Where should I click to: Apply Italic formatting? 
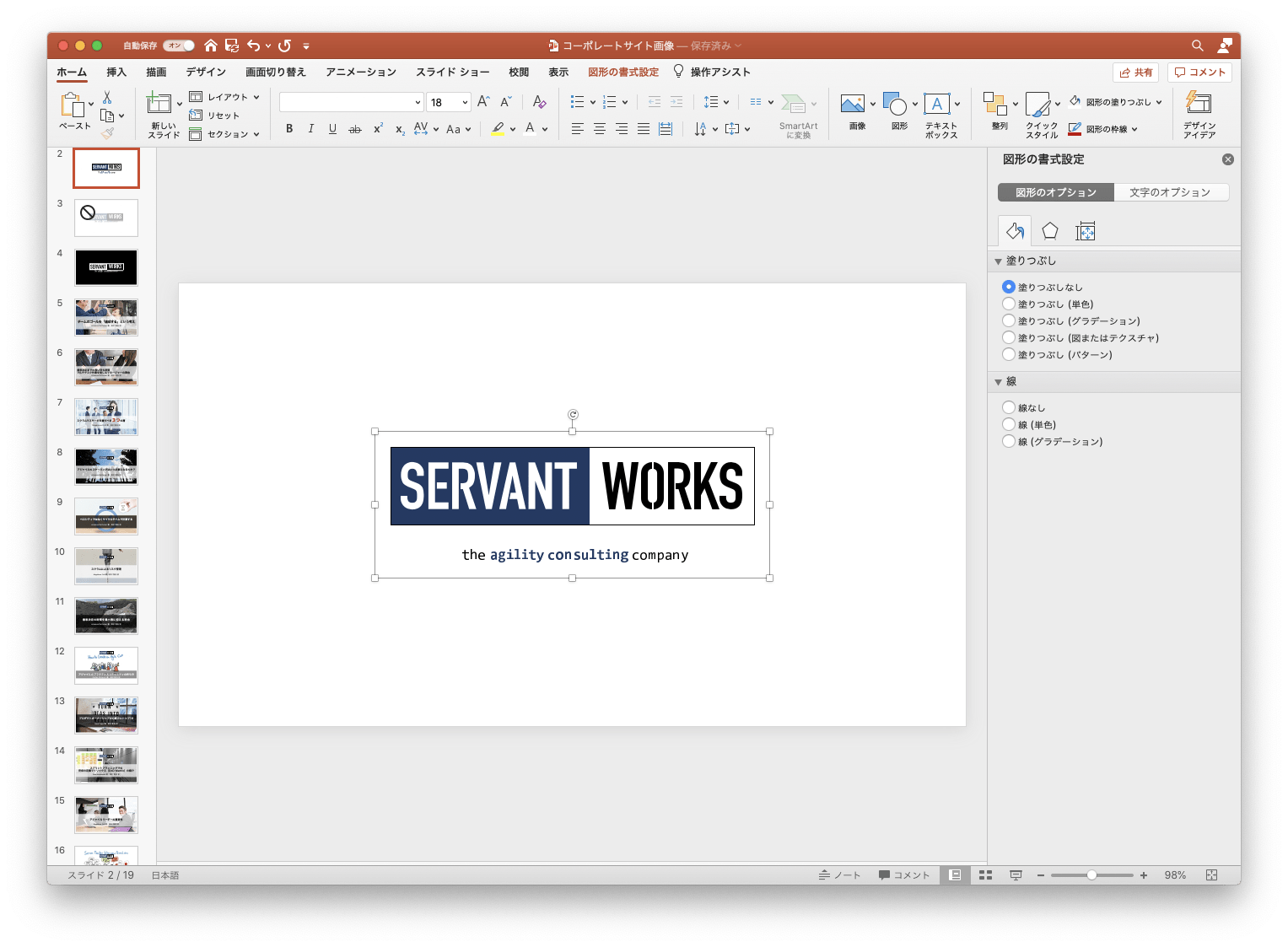click(311, 129)
